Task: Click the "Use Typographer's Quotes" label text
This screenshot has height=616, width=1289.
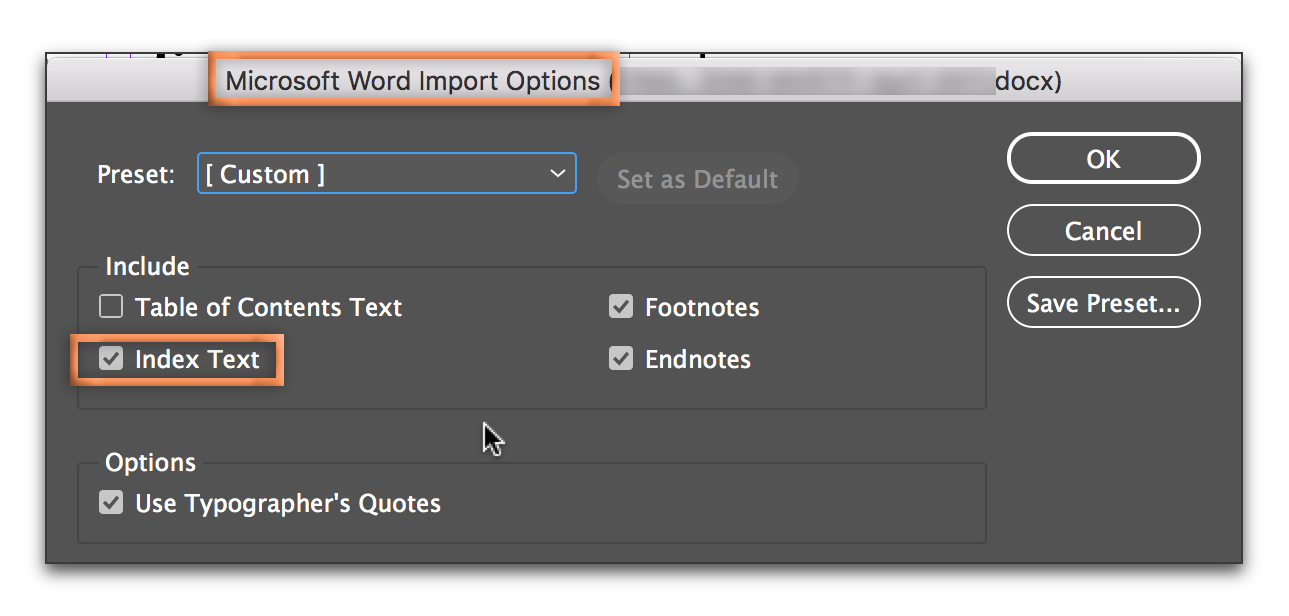Action: point(288,503)
